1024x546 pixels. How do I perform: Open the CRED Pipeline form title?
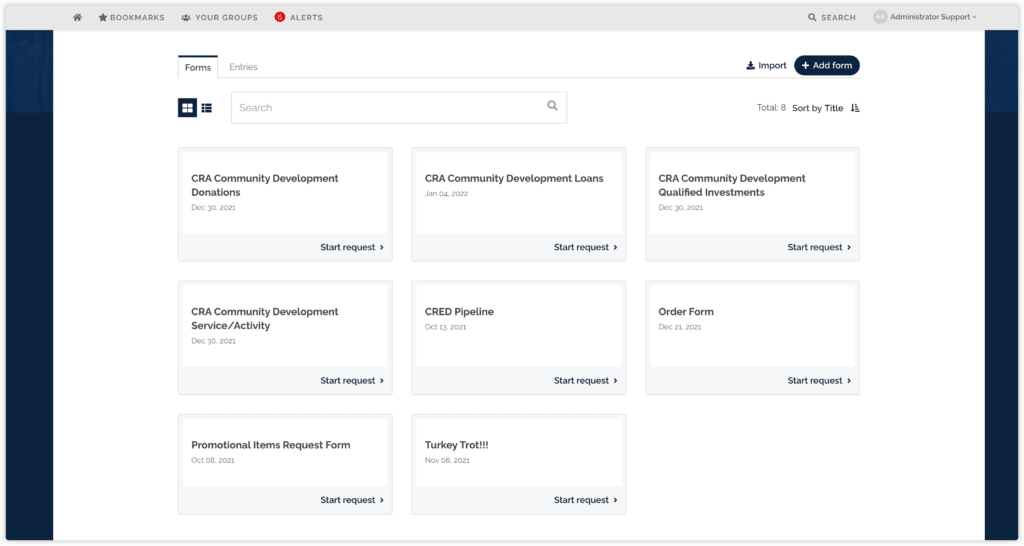459,312
